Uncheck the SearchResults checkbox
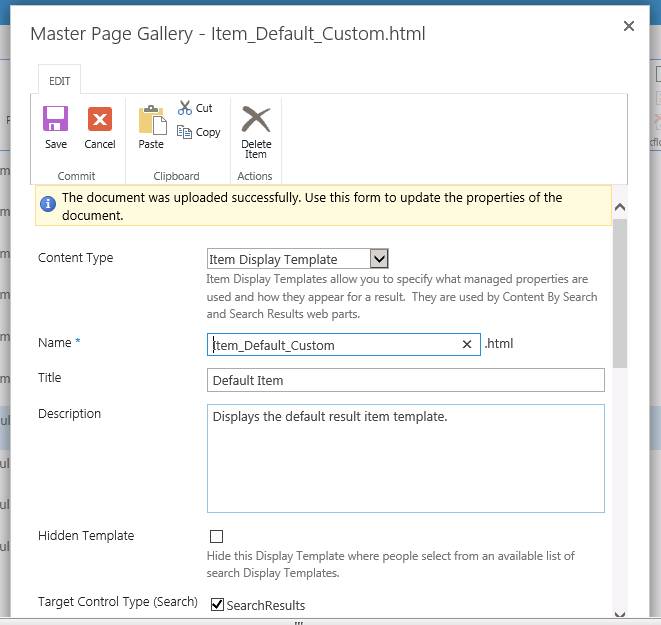 click(217, 605)
